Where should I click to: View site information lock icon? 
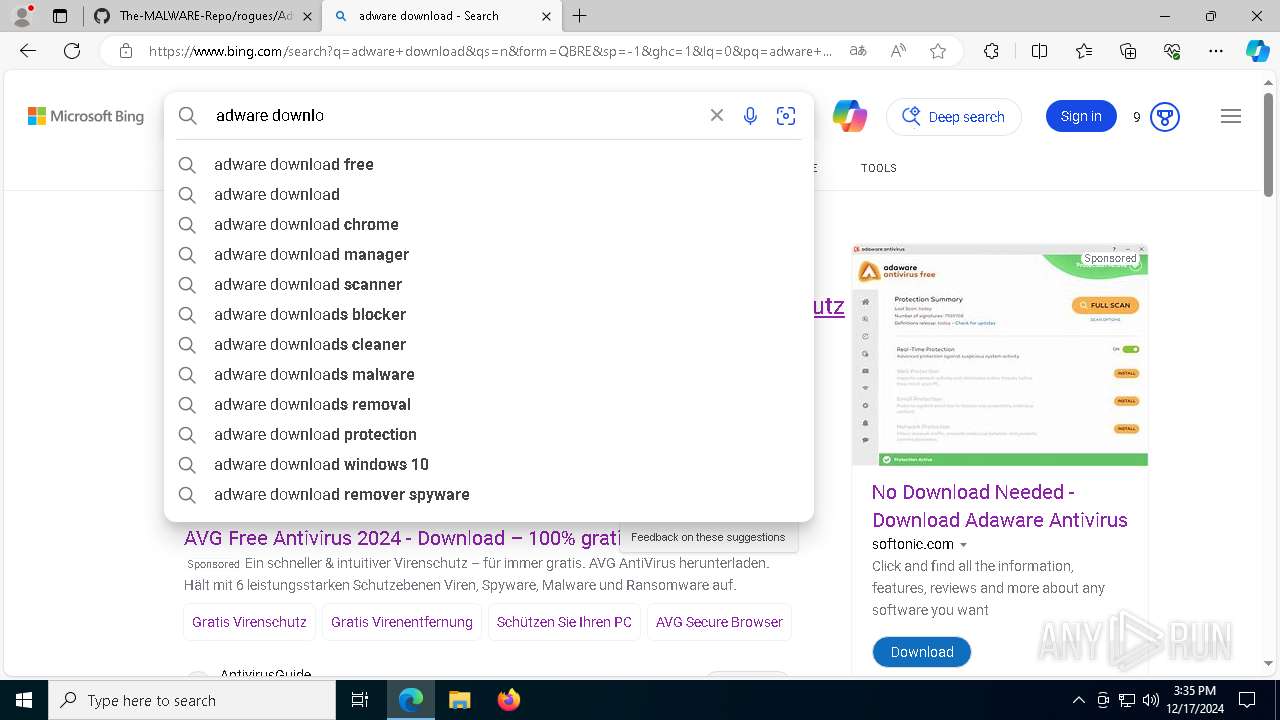click(125, 51)
